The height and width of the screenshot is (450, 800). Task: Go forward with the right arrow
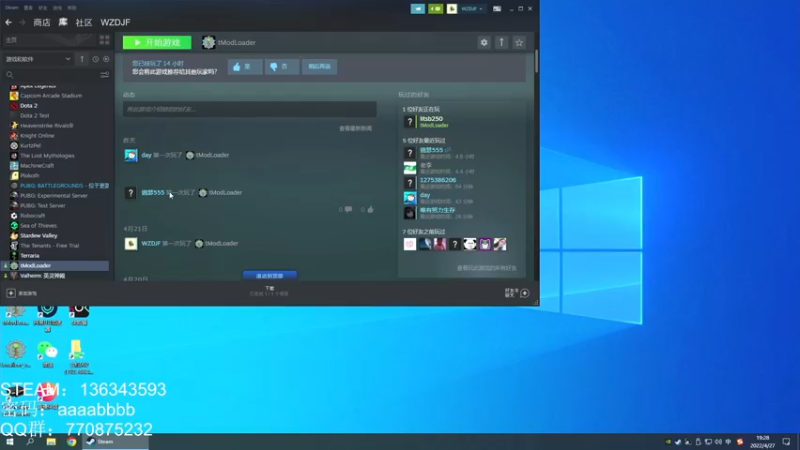pyautogui.click(x=22, y=22)
